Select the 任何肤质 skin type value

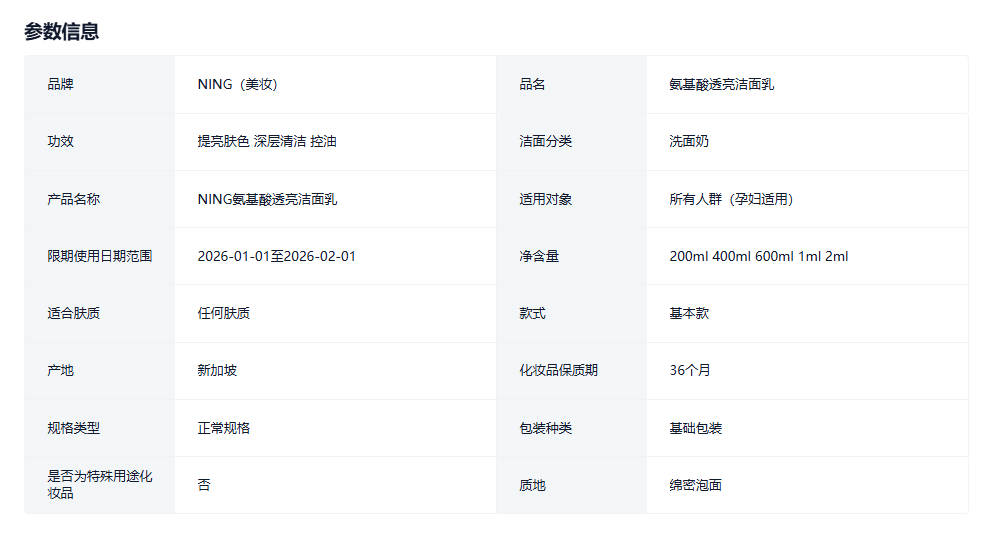(x=224, y=313)
